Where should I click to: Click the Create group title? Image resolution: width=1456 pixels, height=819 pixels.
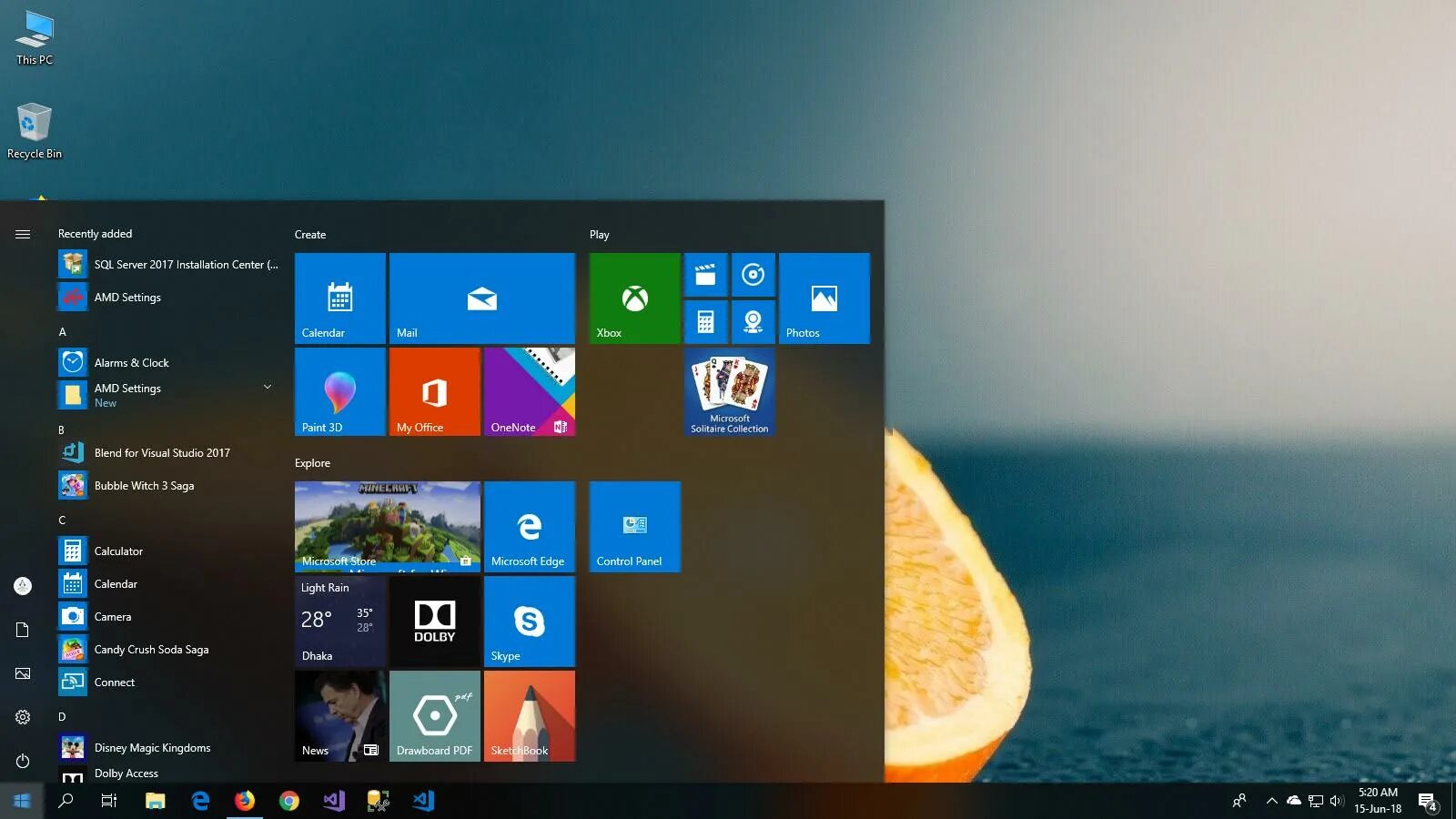click(310, 235)
